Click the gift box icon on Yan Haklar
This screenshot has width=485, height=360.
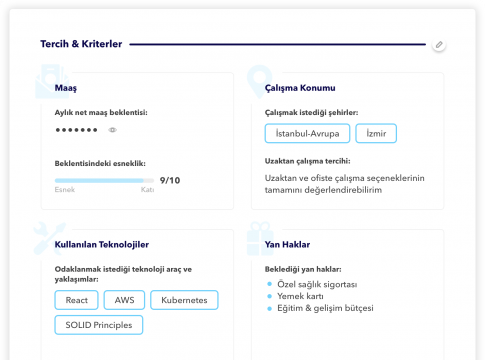tap(260, 239)
